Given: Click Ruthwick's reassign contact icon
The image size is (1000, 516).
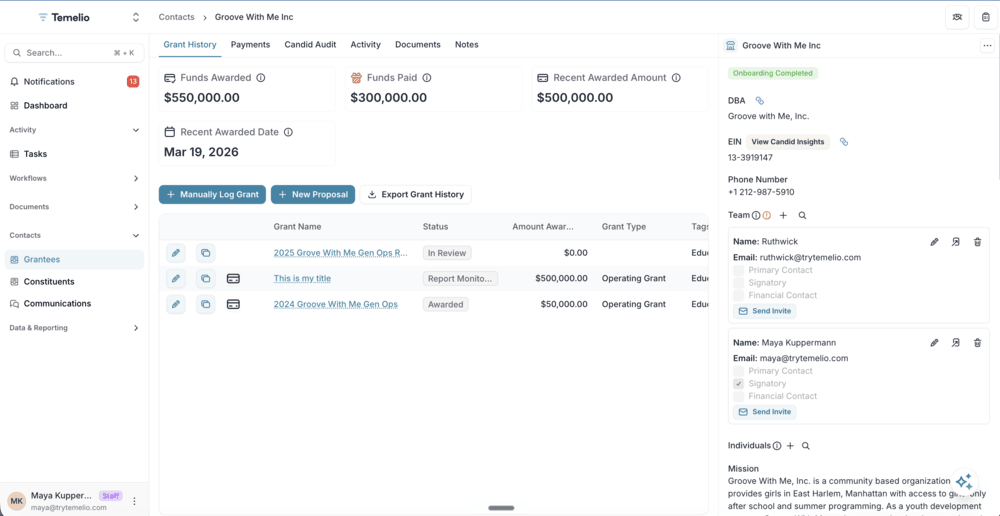Looking at the screenshot, I should point(955,242).
